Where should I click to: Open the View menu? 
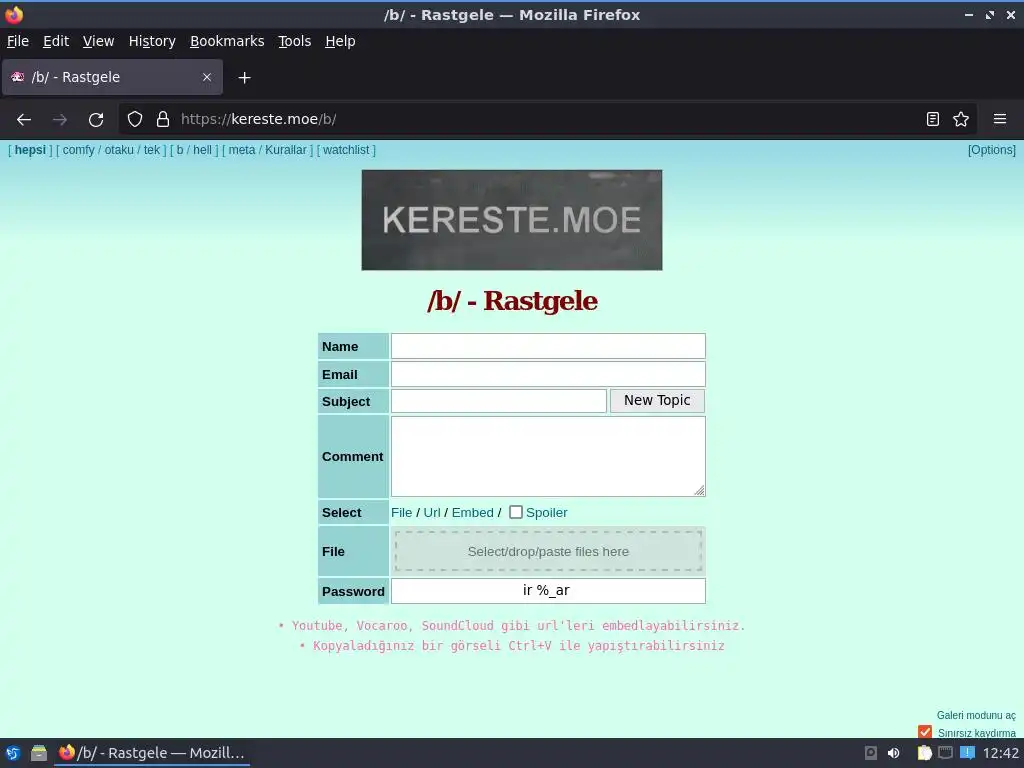(x=99, y=41)
